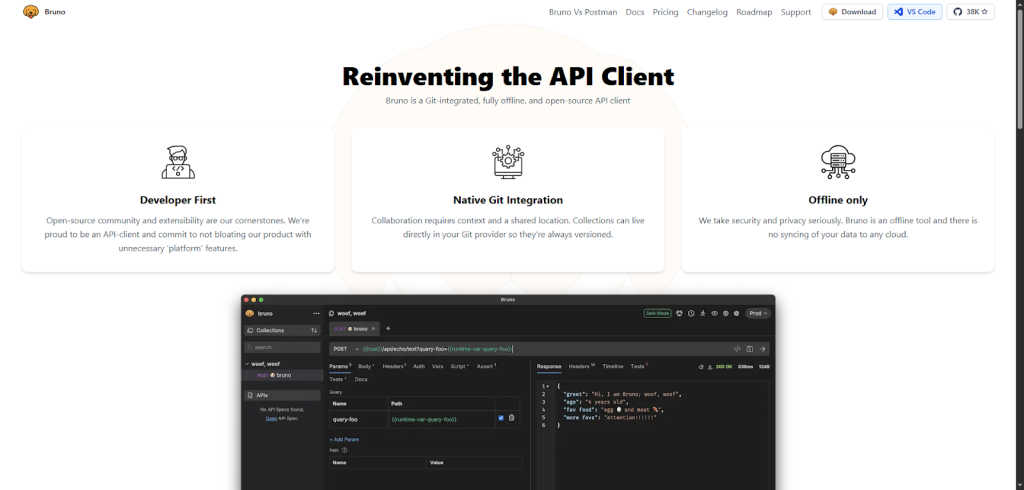The width and height of the screenshot is (1024, 490).
Task: Open the generate code icon in the URL bar
Action: (737, 349)
